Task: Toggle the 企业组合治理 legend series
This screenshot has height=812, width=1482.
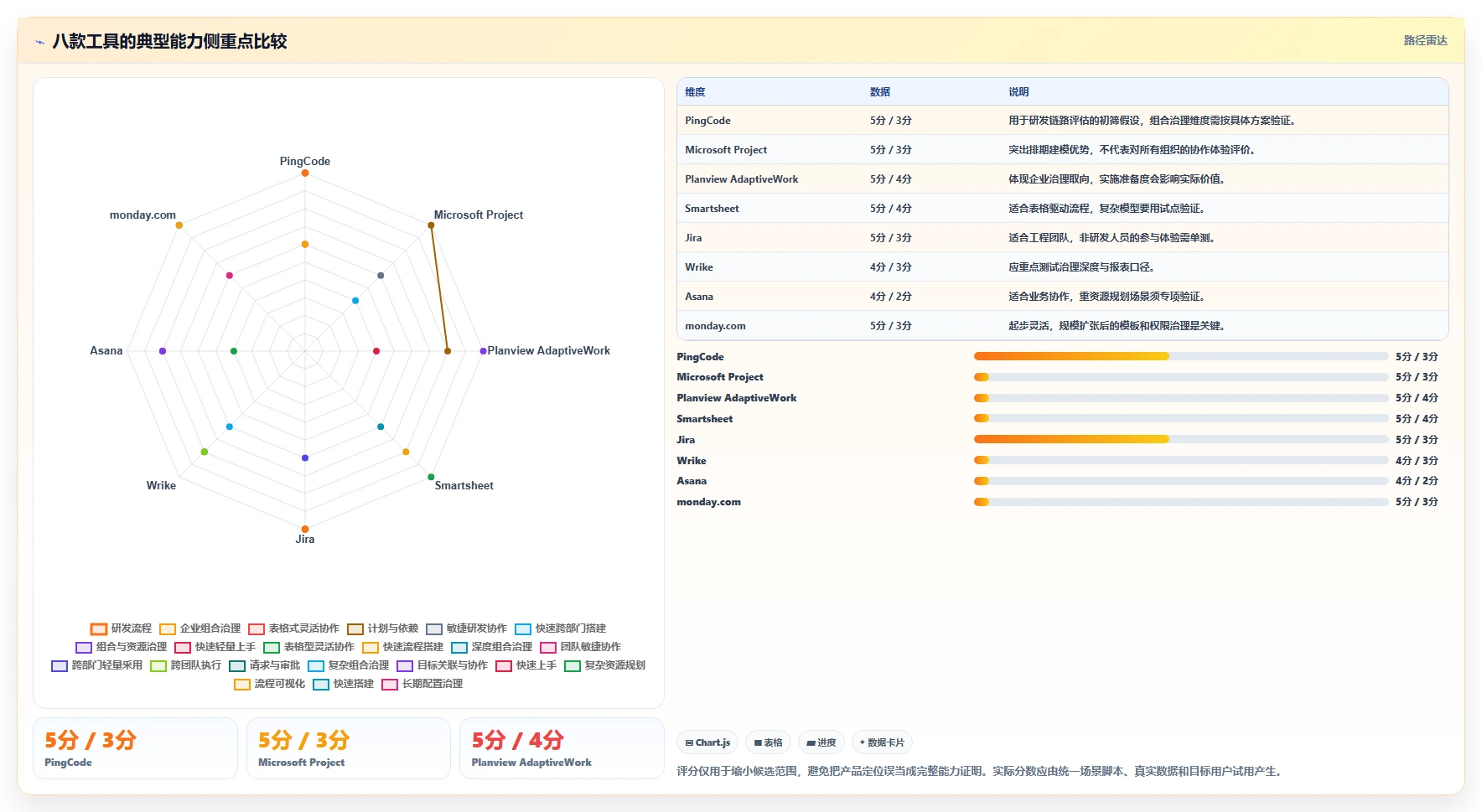Action: point(199,628)
